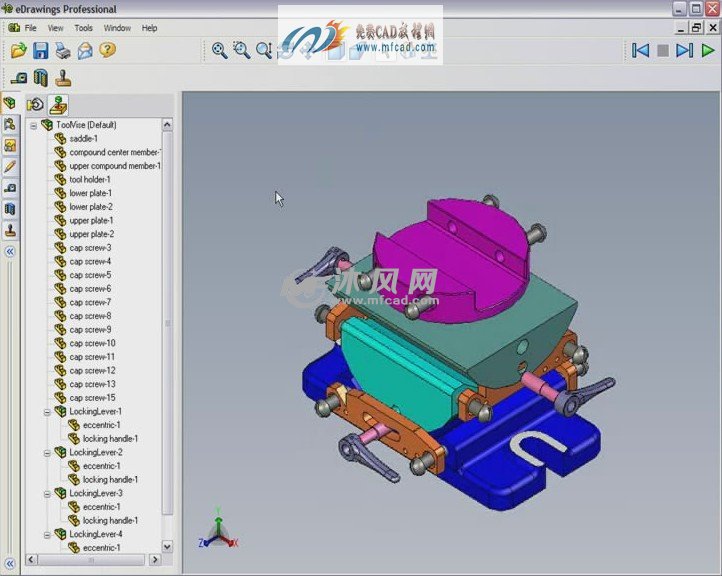Advance to next animation frame

(684, 50)
